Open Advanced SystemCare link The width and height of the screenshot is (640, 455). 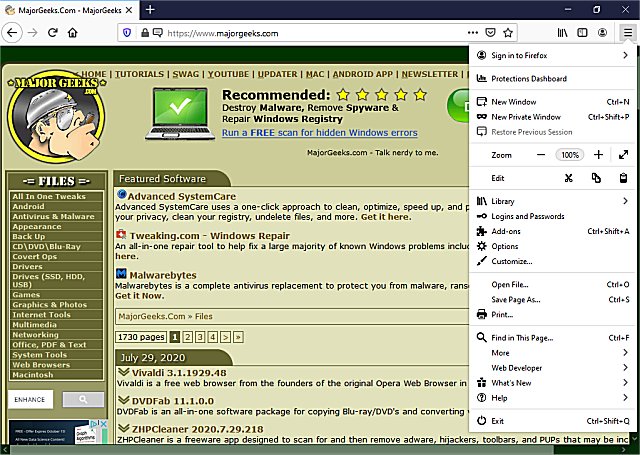182,196
